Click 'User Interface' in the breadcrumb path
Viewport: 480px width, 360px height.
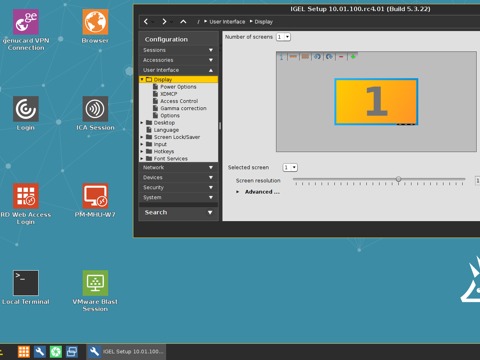click(x=227, y=22)
